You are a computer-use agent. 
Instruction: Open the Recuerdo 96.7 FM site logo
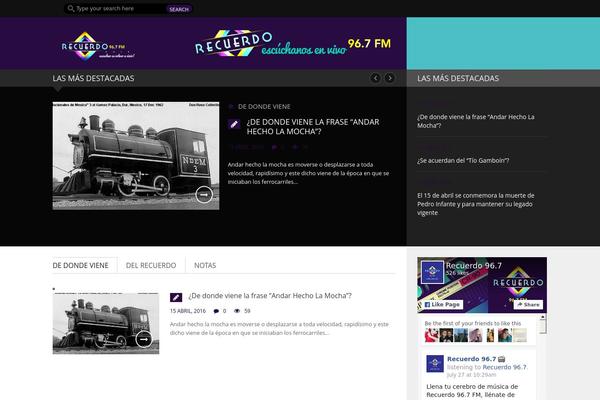pos(98,46)
